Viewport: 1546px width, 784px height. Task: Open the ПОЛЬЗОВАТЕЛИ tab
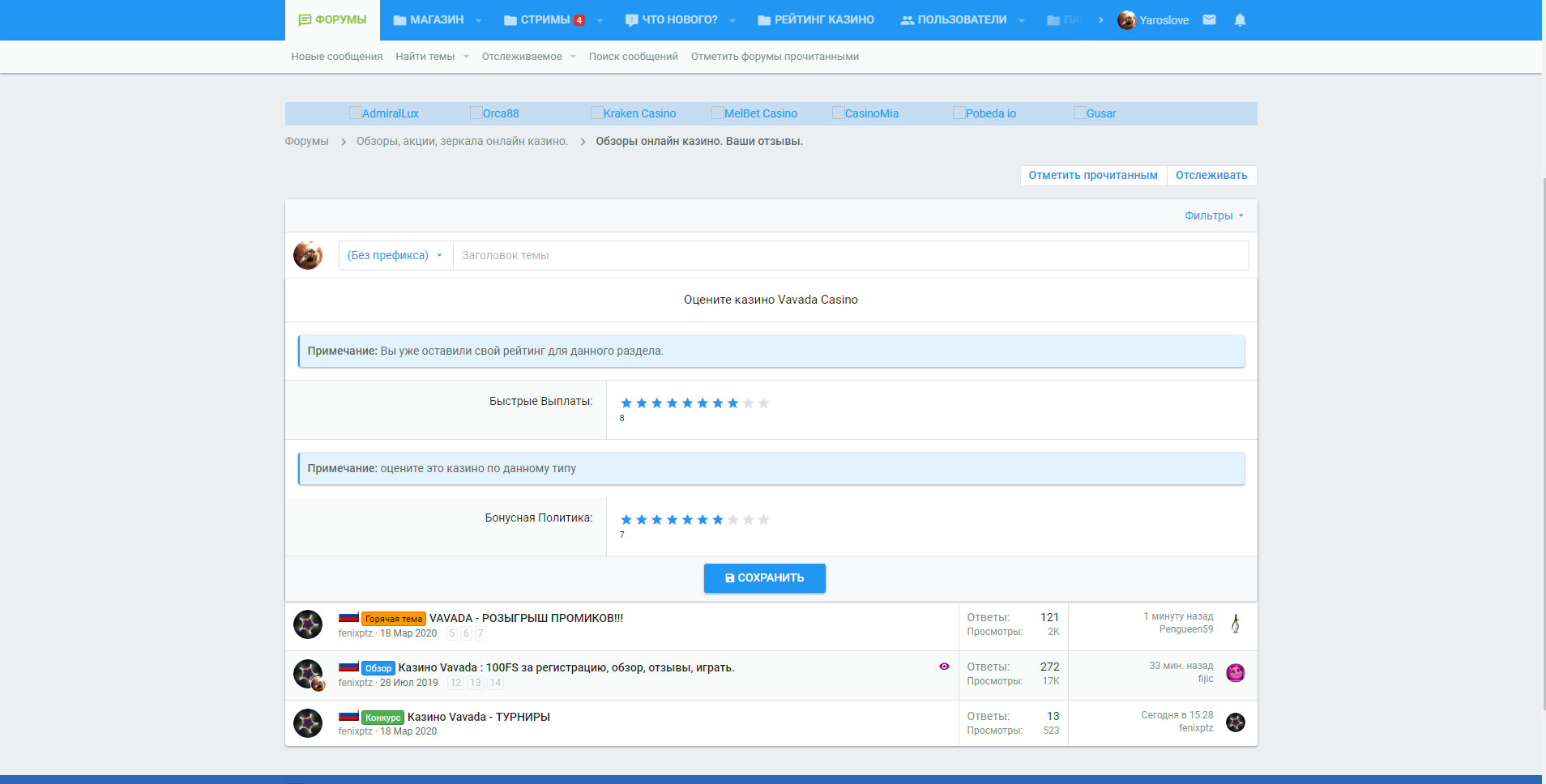954,19
